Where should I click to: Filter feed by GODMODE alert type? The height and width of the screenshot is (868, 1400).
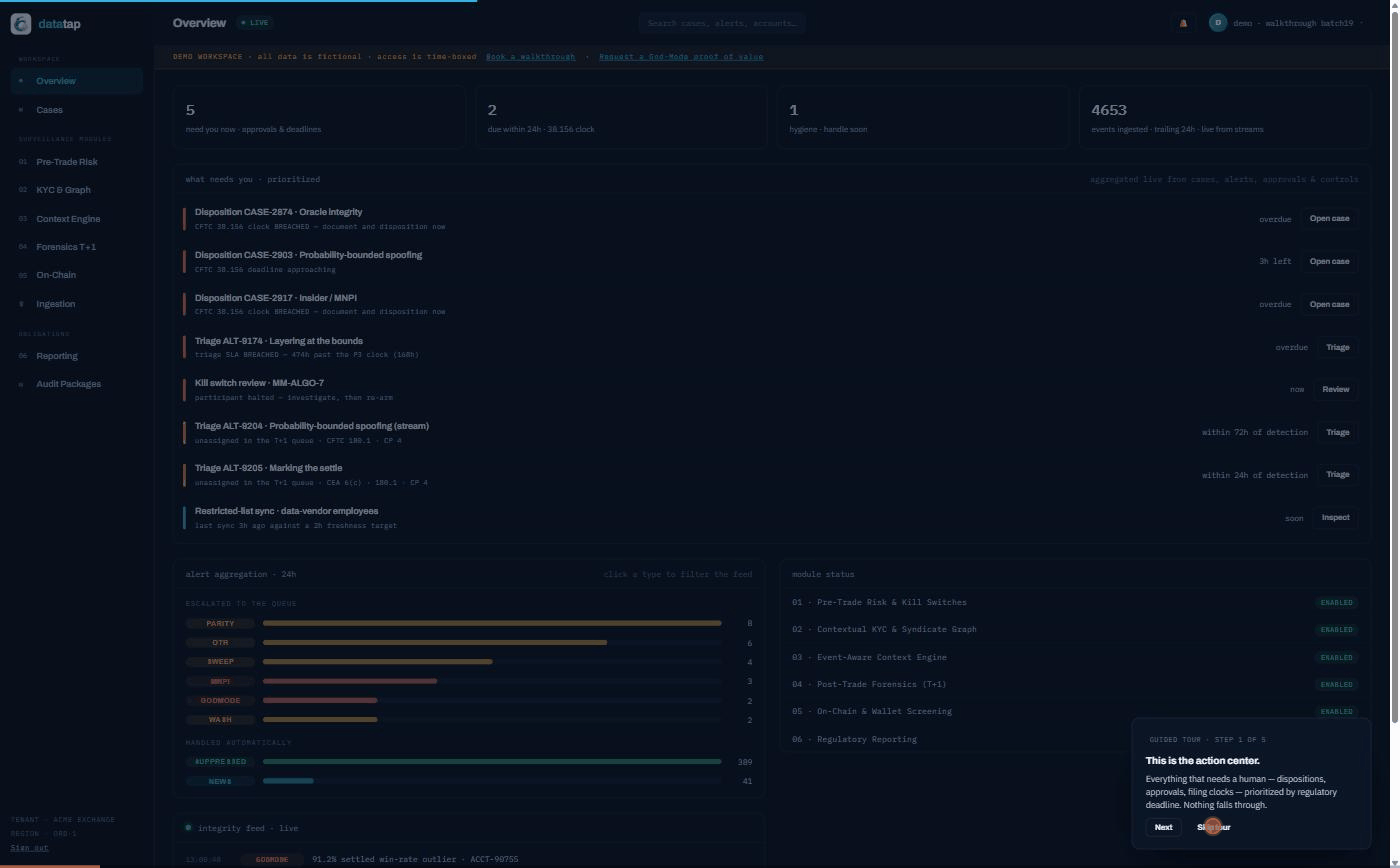(x=220, y=701)
